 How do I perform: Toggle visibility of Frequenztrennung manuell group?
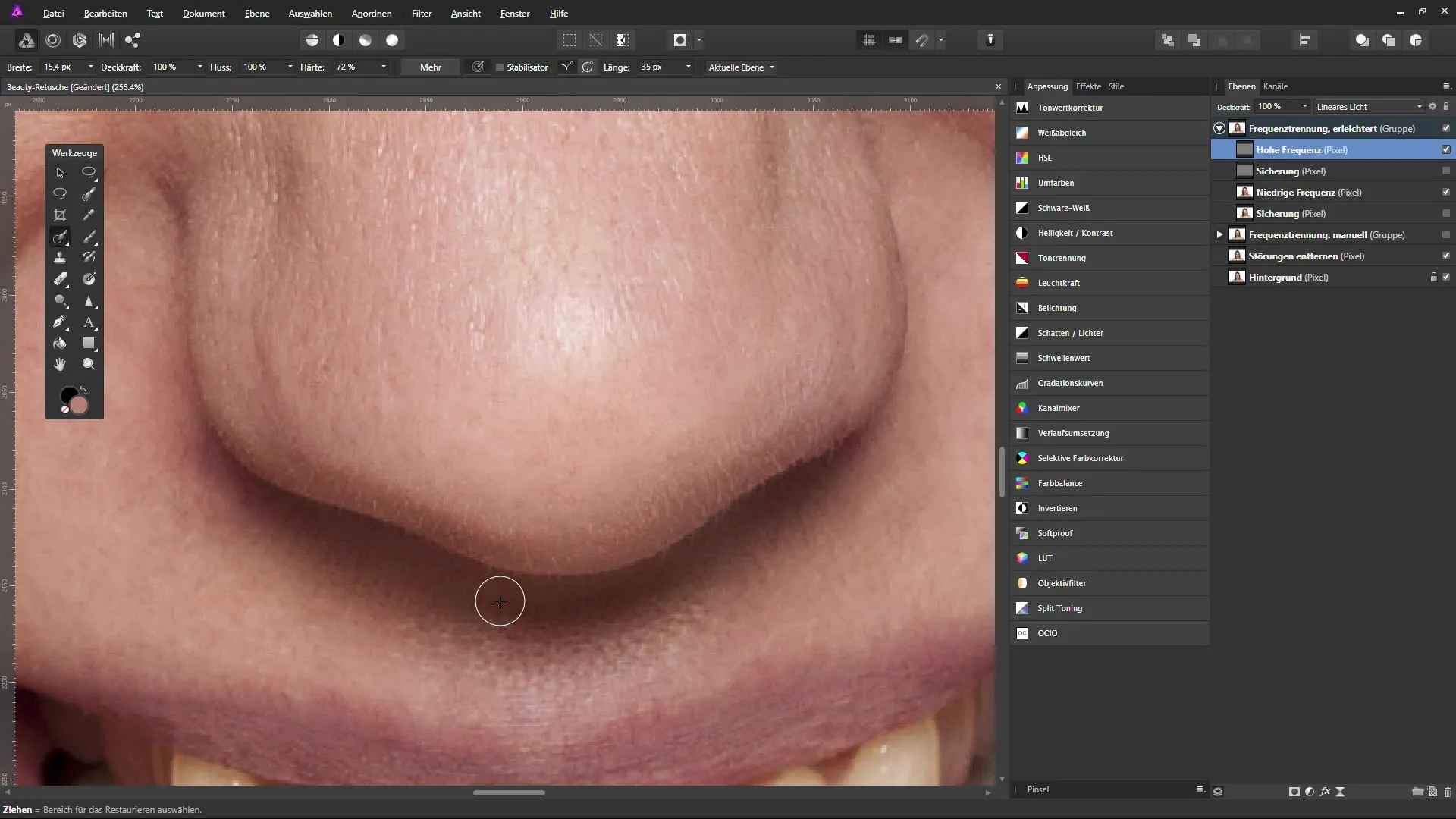pyautogui.click(x=1446, y=235)
